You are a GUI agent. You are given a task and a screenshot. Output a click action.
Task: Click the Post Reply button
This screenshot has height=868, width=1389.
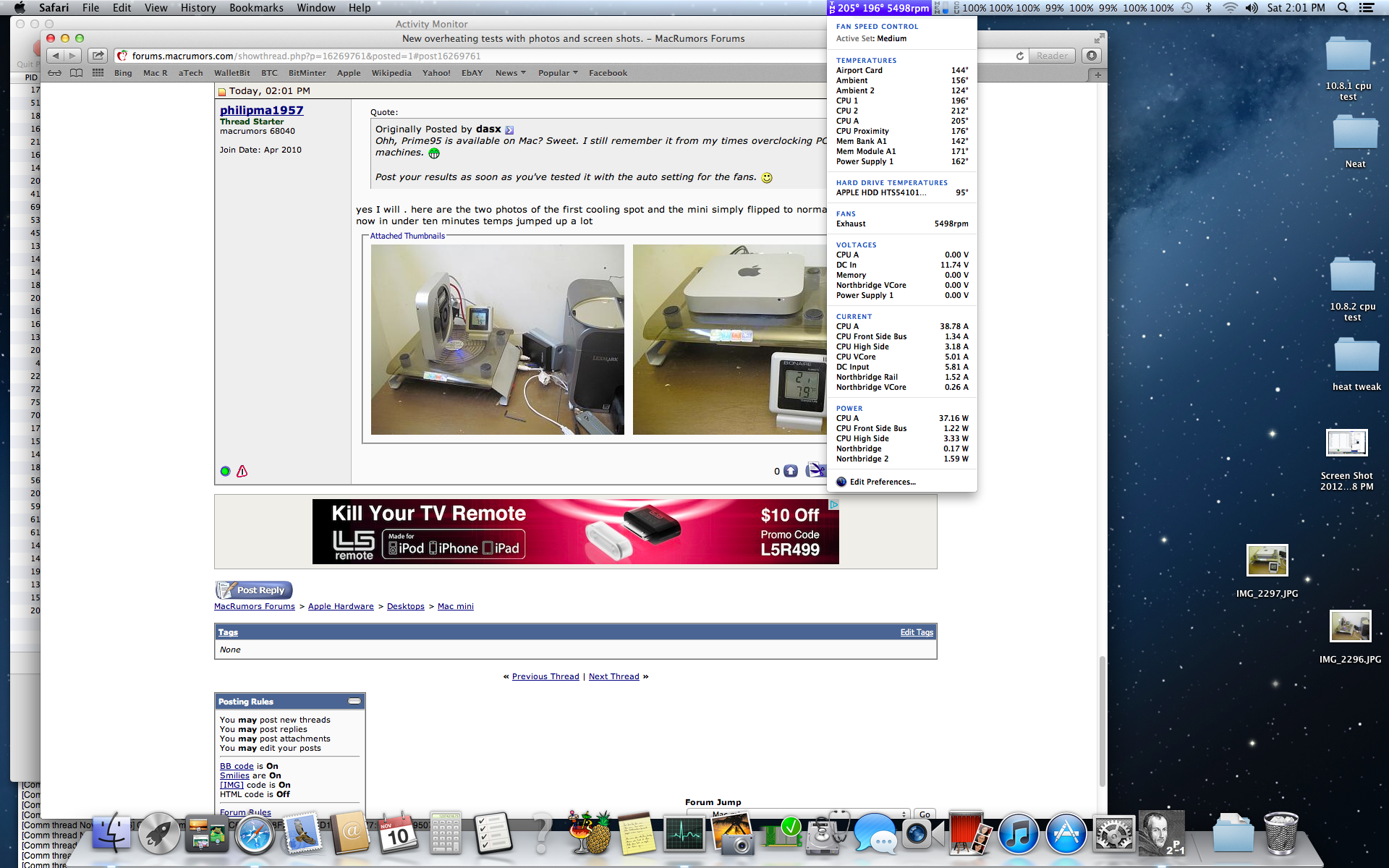click(254, 590)
